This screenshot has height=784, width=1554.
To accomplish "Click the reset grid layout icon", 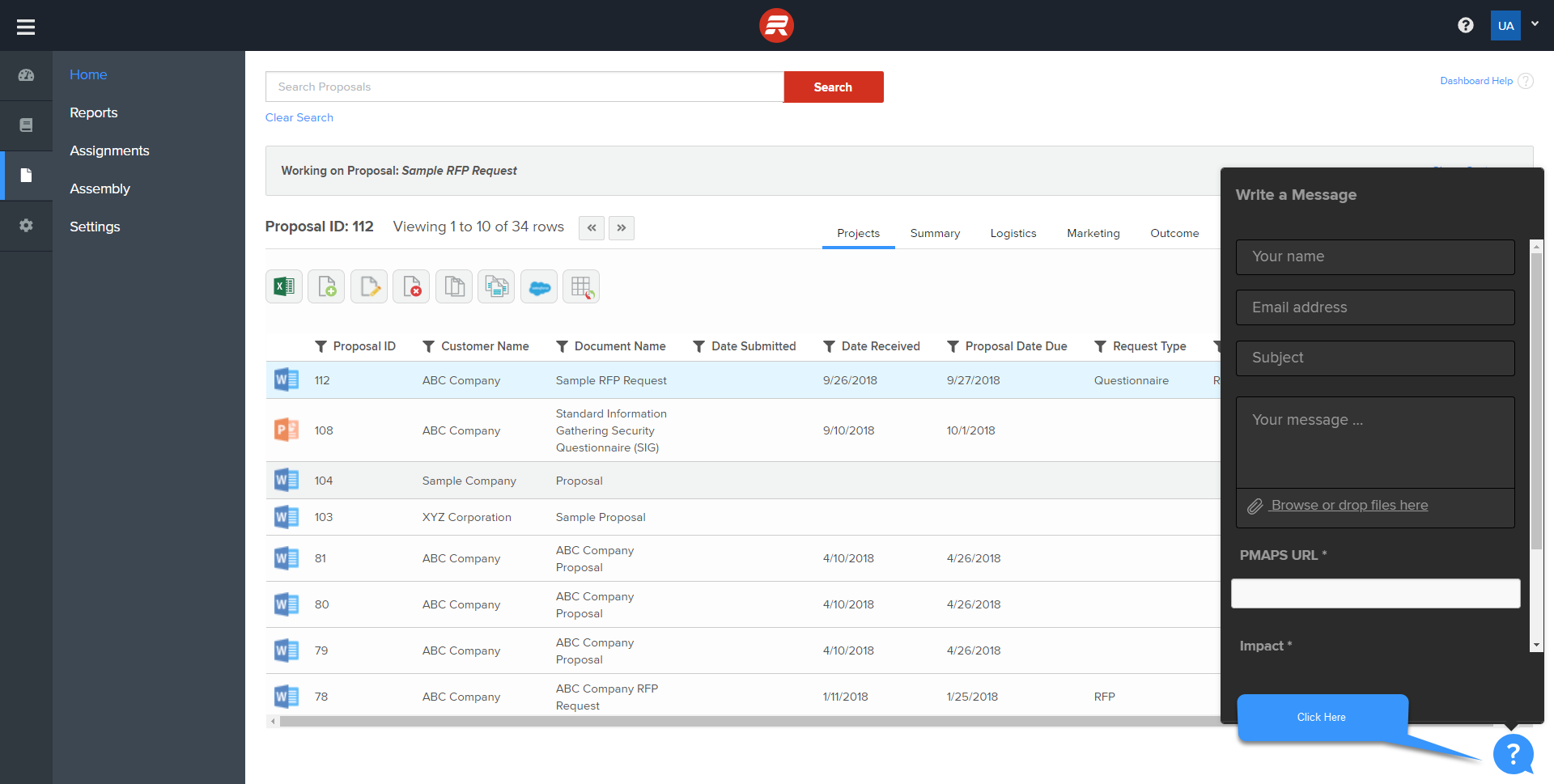I will point(581,286).
